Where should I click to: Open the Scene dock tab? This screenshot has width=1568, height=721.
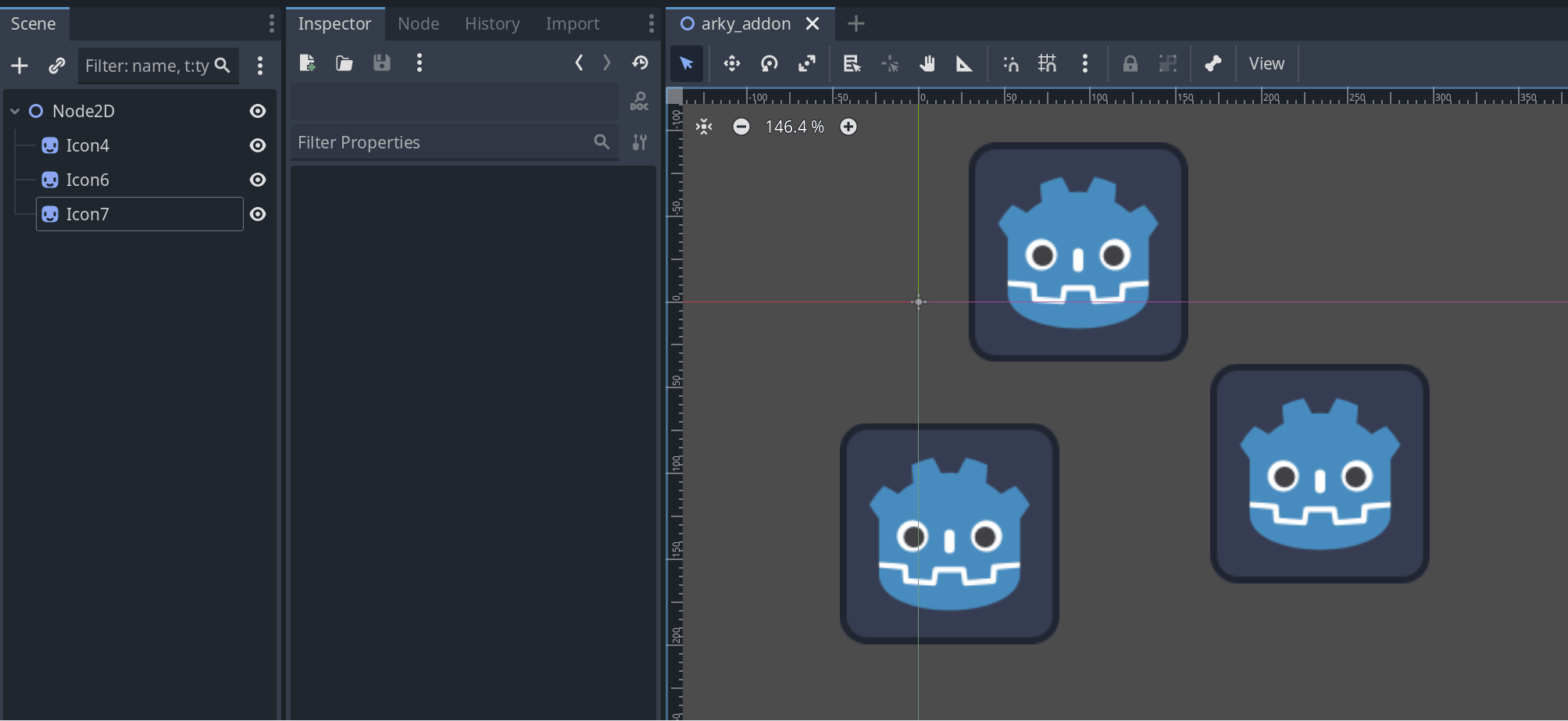34,23
